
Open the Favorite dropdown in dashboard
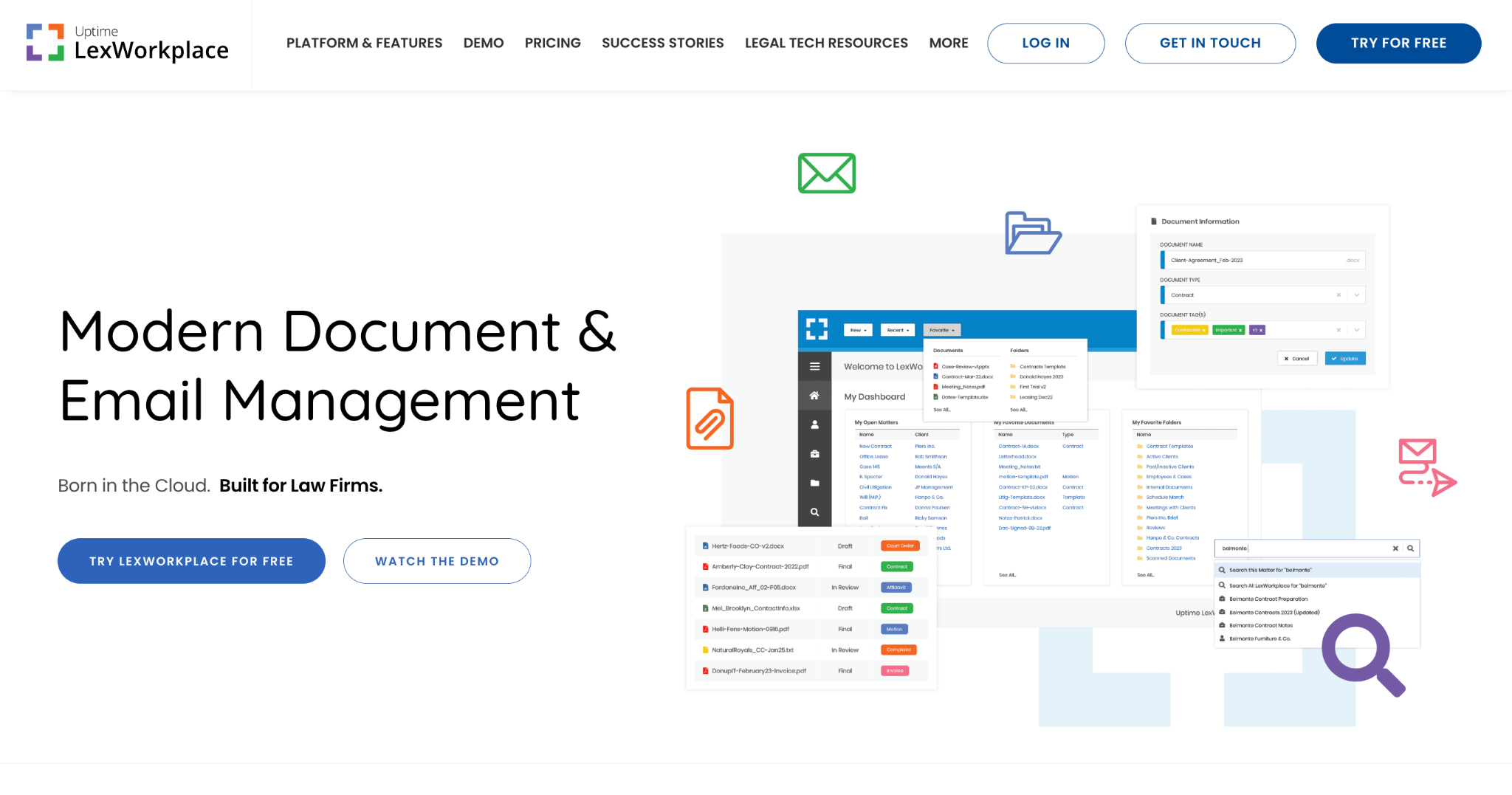click(x=941, y=330)
